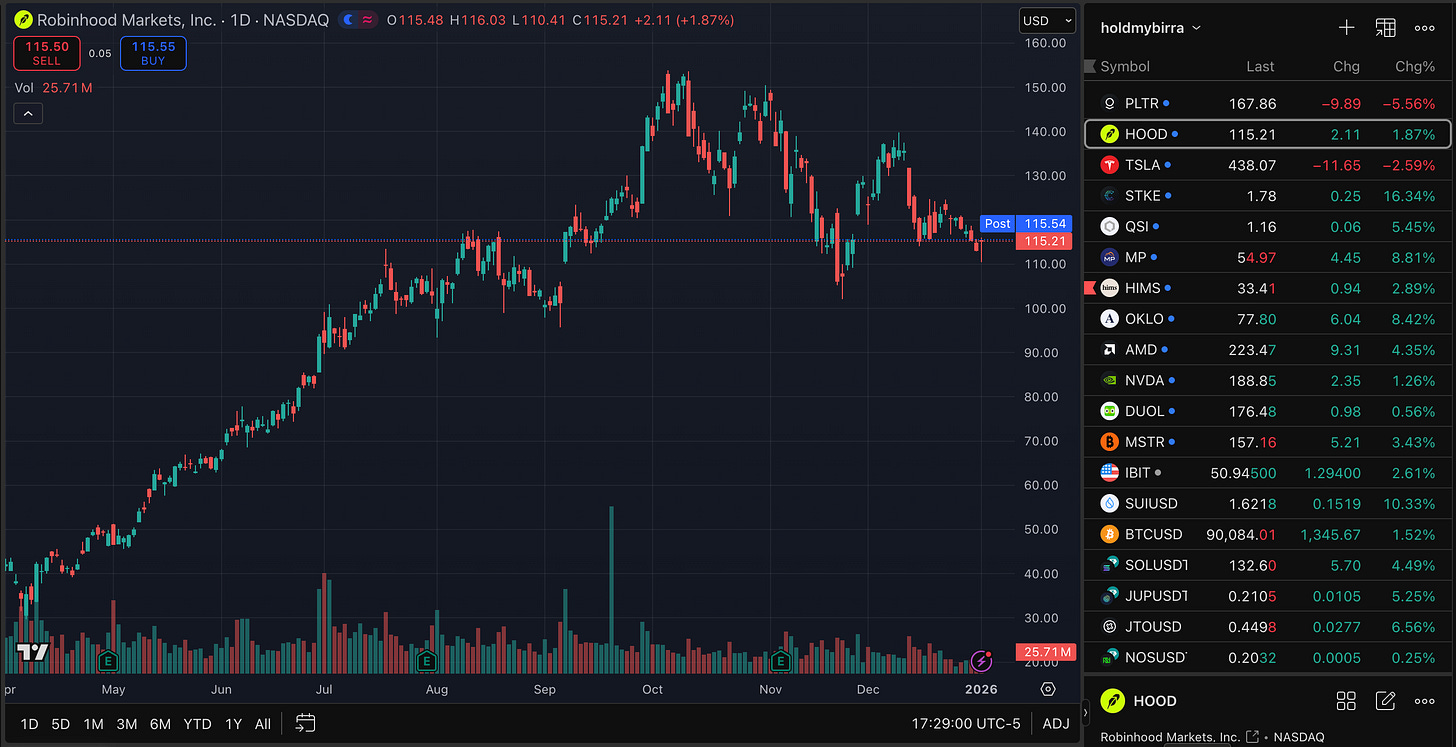The height and width of the screenshot is (747, 1456).
Task: Click the Vol 25.71M indicator legend
Action: [54, 88]
